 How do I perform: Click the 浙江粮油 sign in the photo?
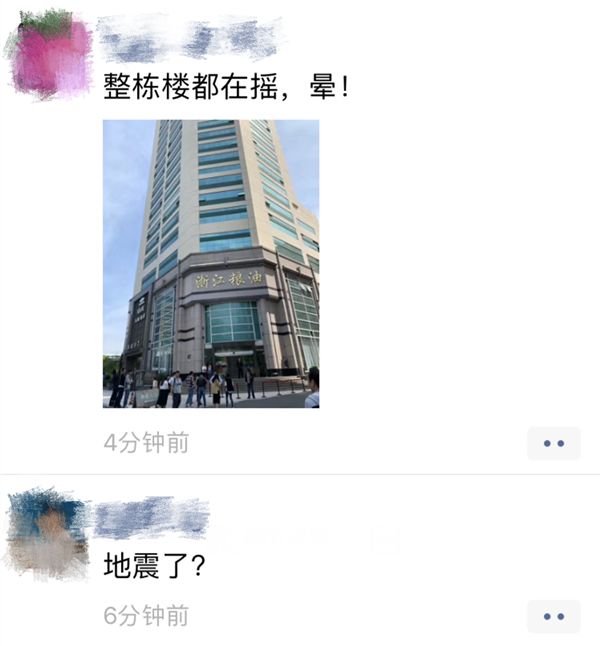[229, 280]
